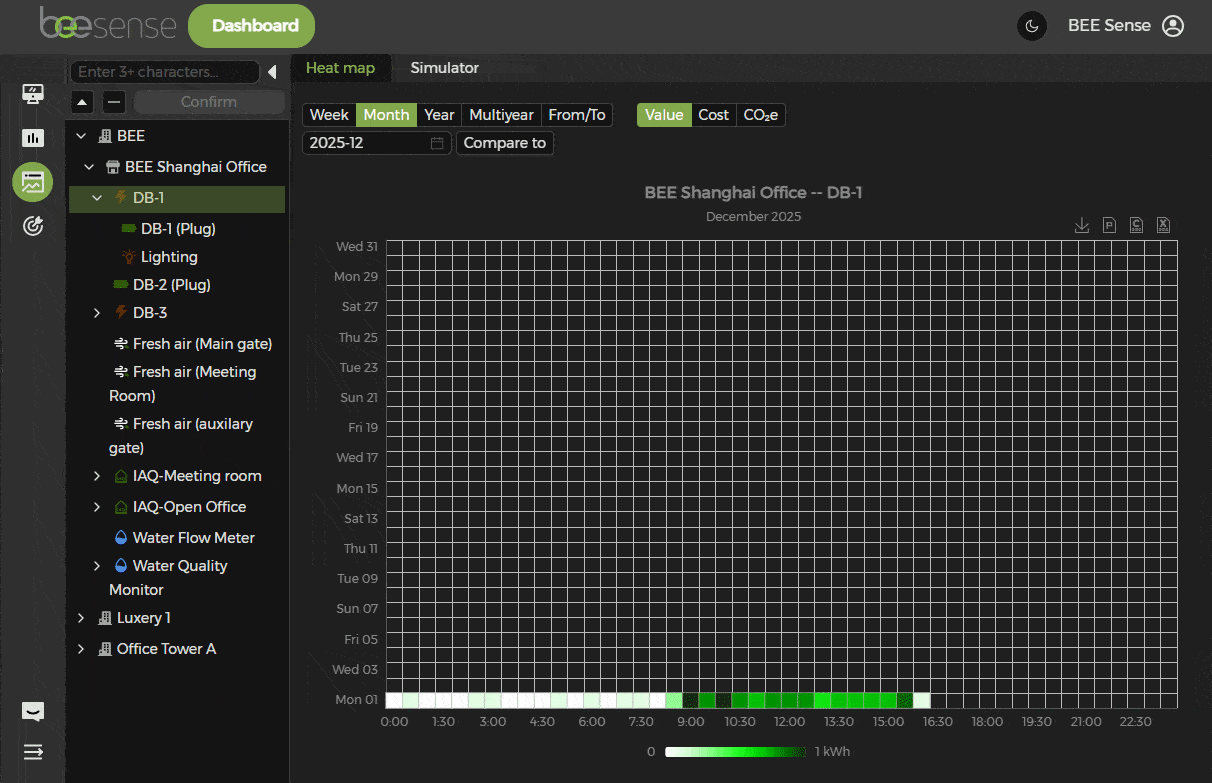Switch to the Simulator tab
Viewport: 1212px width, 783px height.
point(444,68)
